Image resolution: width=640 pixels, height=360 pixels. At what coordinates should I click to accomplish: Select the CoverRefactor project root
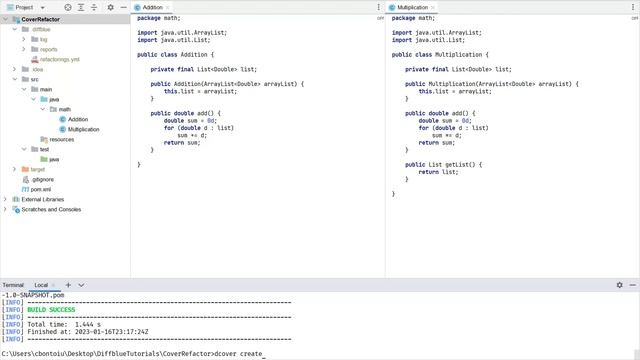[x=40, y=19]
